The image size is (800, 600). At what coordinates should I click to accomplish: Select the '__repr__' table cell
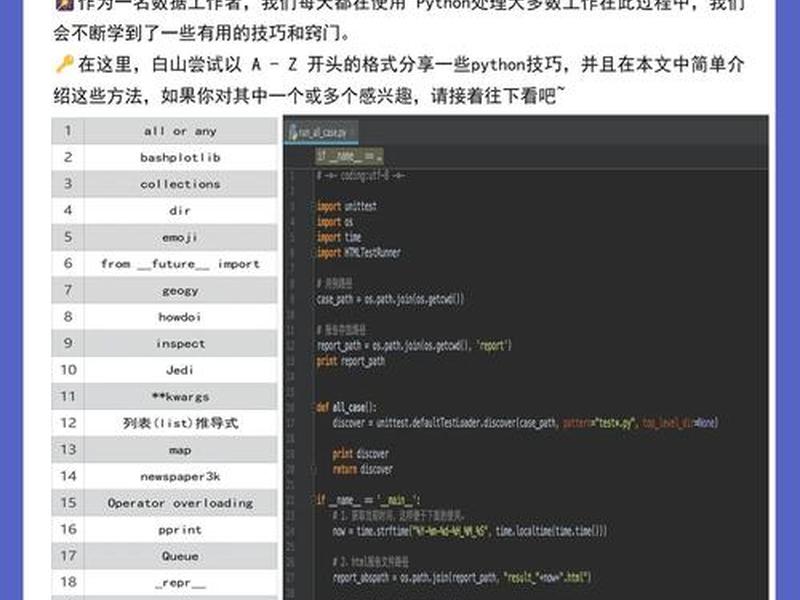(181, 582)
